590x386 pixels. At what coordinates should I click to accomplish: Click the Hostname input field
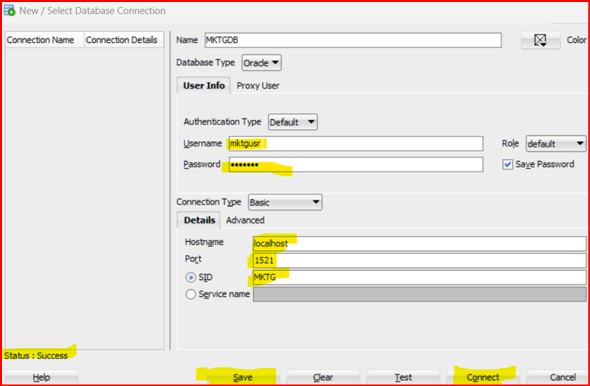pos(419,243)
